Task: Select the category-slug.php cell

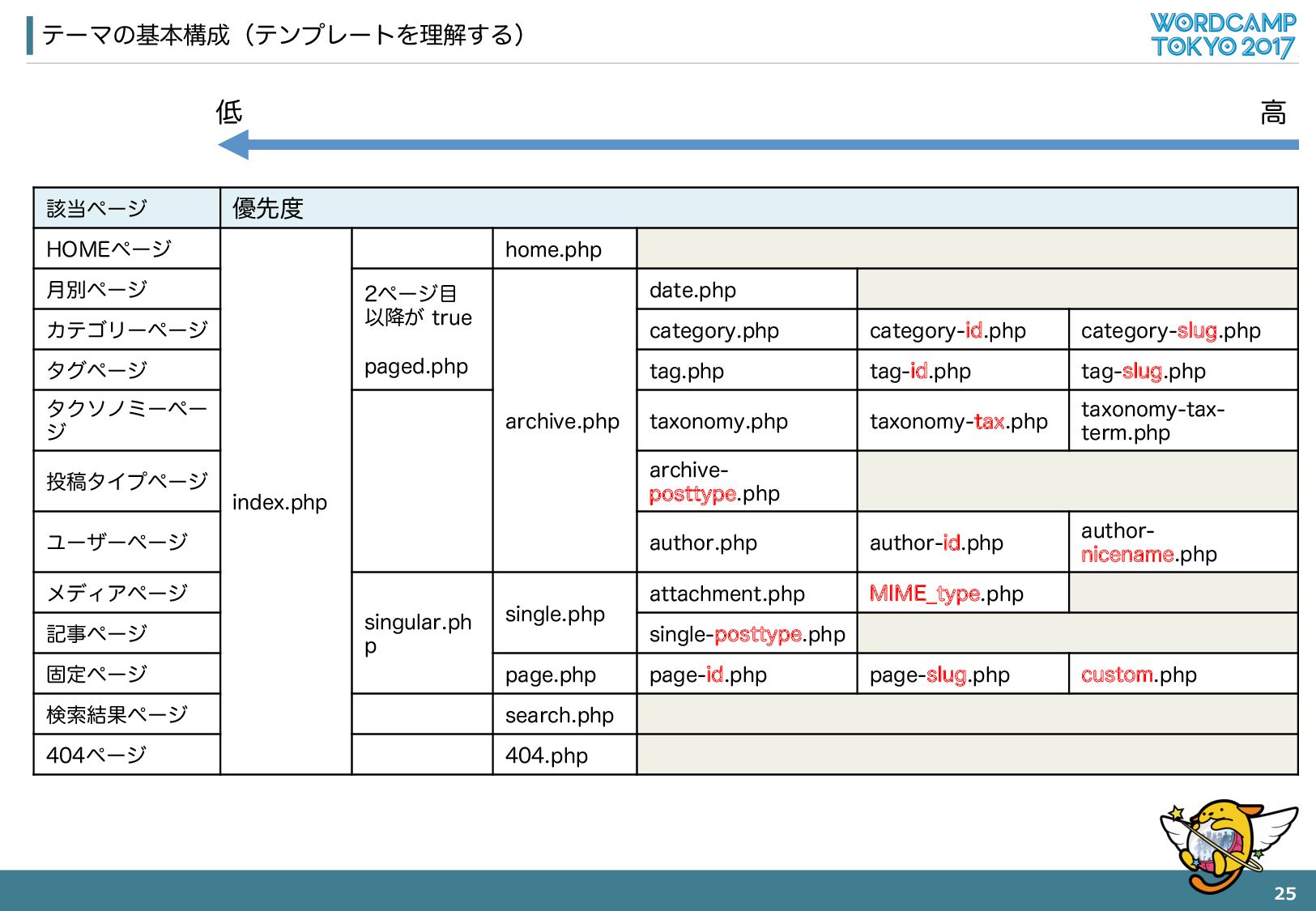Action: coord(1183,330)
